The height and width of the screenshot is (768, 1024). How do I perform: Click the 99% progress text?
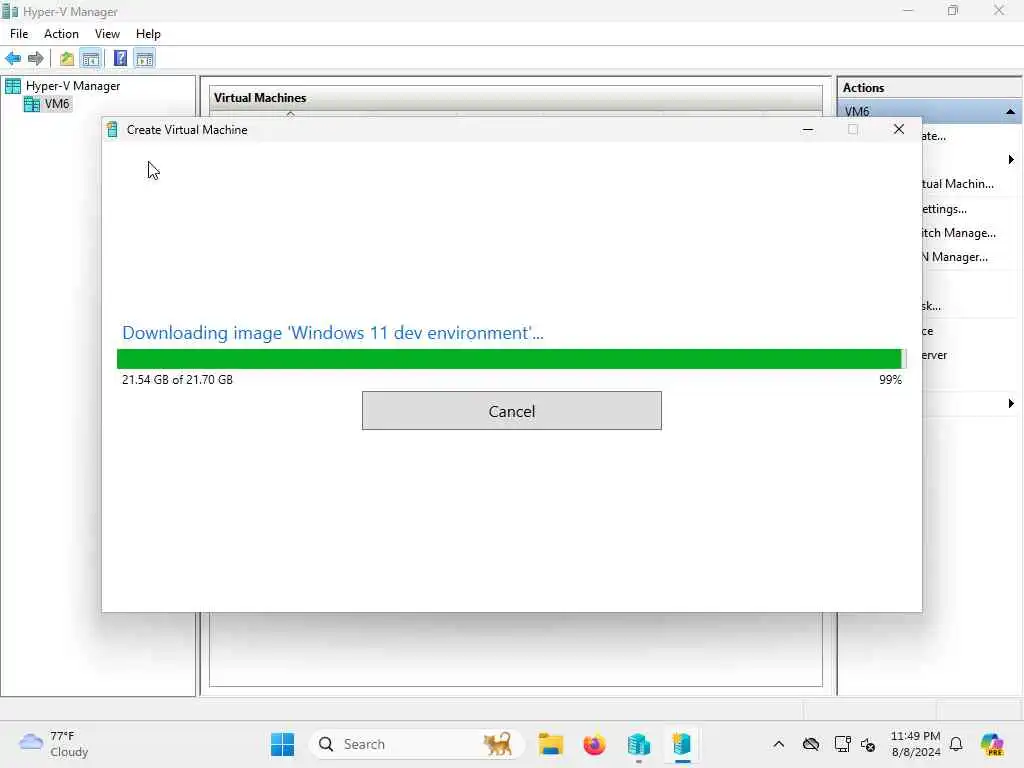point(890,379)
